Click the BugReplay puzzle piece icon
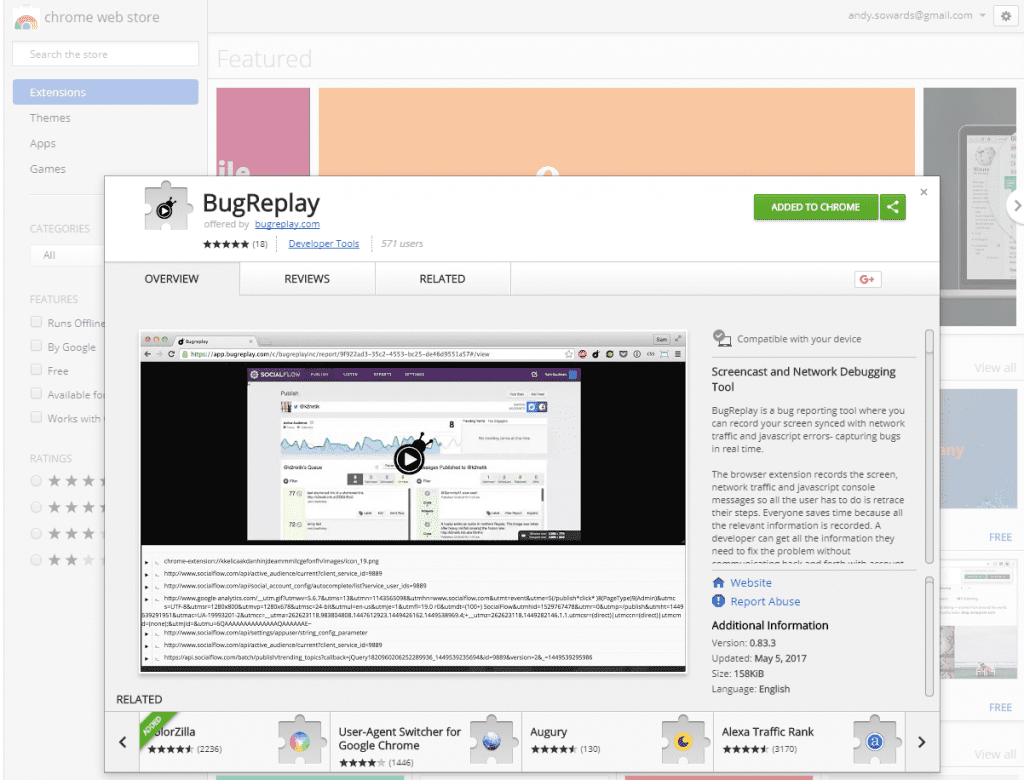The height and width of the screenshot is (780, 1024). point(168,206)
